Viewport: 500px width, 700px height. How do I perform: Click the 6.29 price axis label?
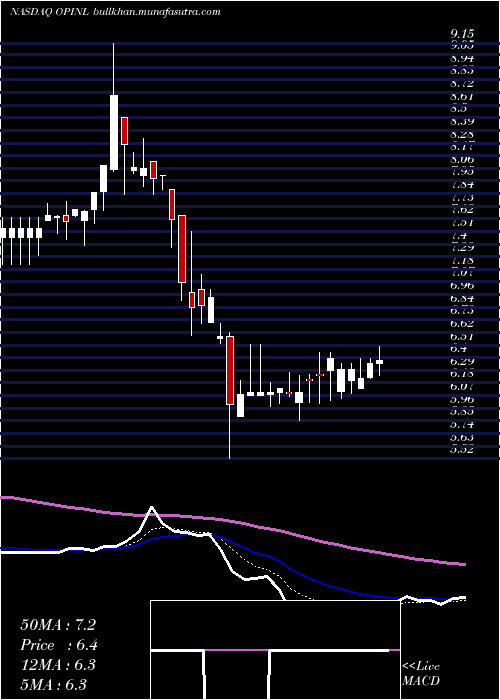click(x=462, y=361)
